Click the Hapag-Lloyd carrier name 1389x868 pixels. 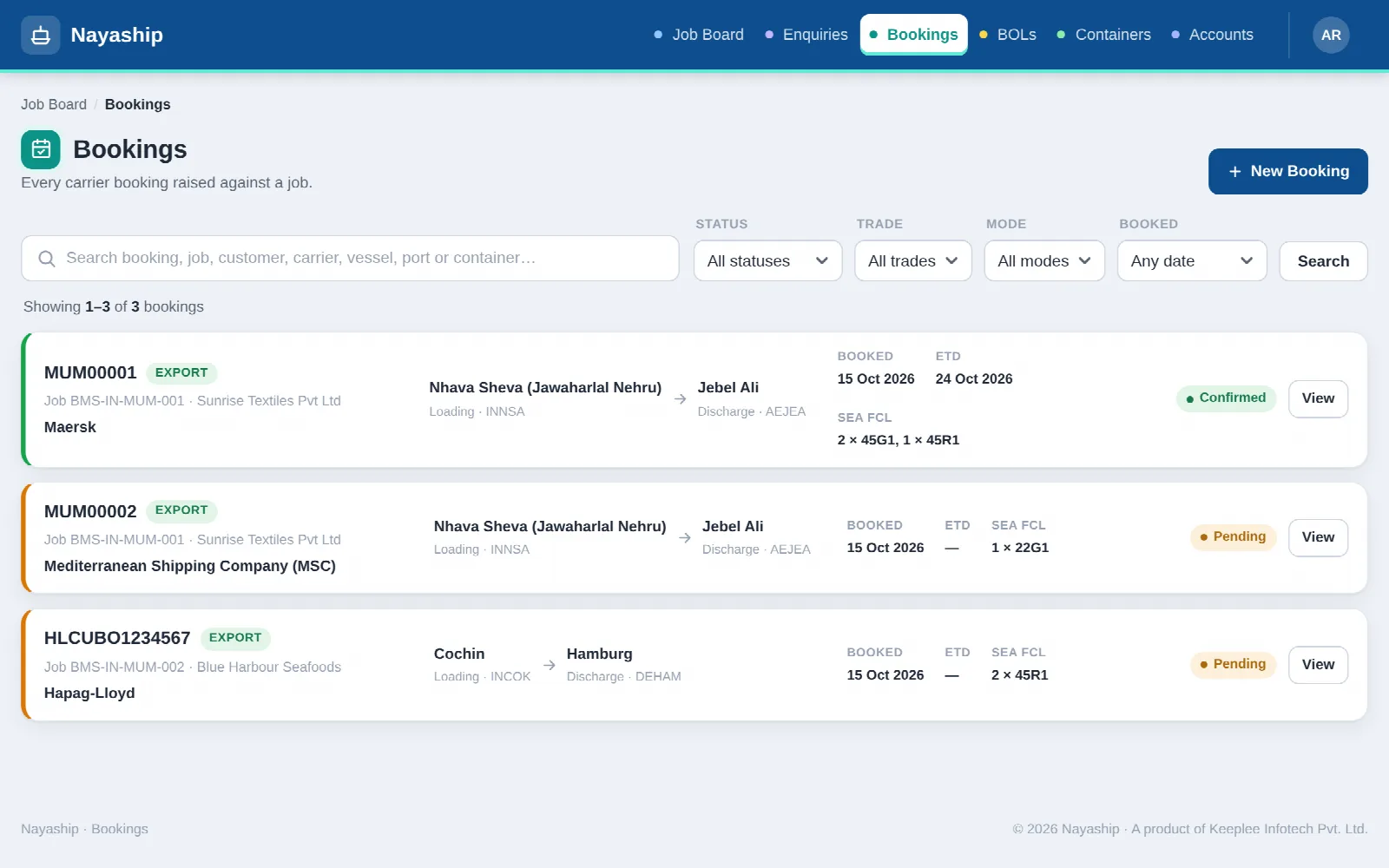[x=89, y=693]
